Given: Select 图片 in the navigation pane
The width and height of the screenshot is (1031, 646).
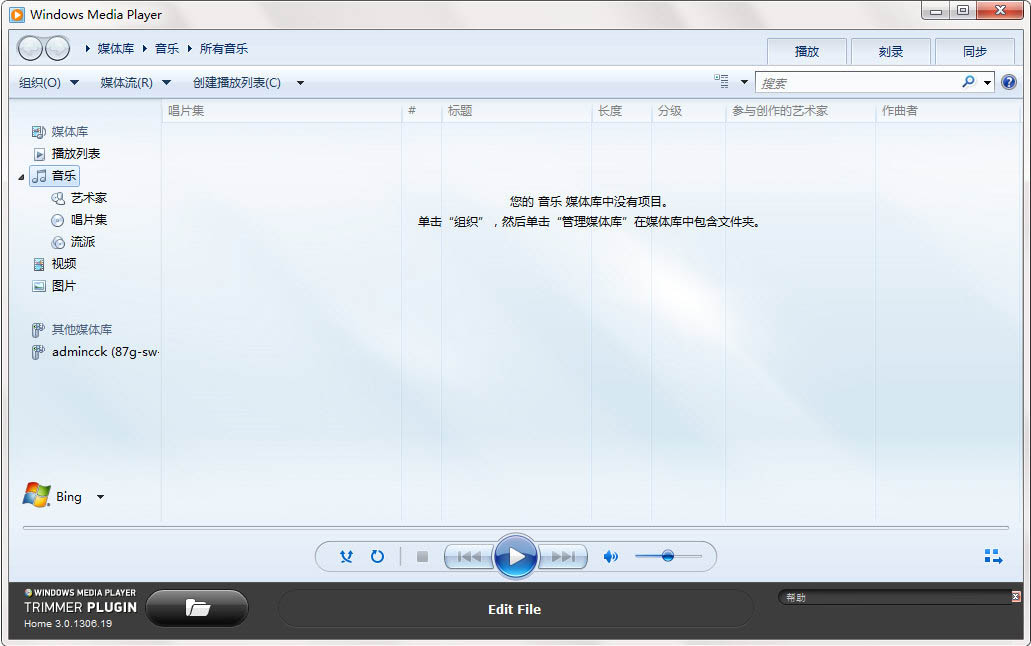Looking at the screenshot, I should 55,286.
